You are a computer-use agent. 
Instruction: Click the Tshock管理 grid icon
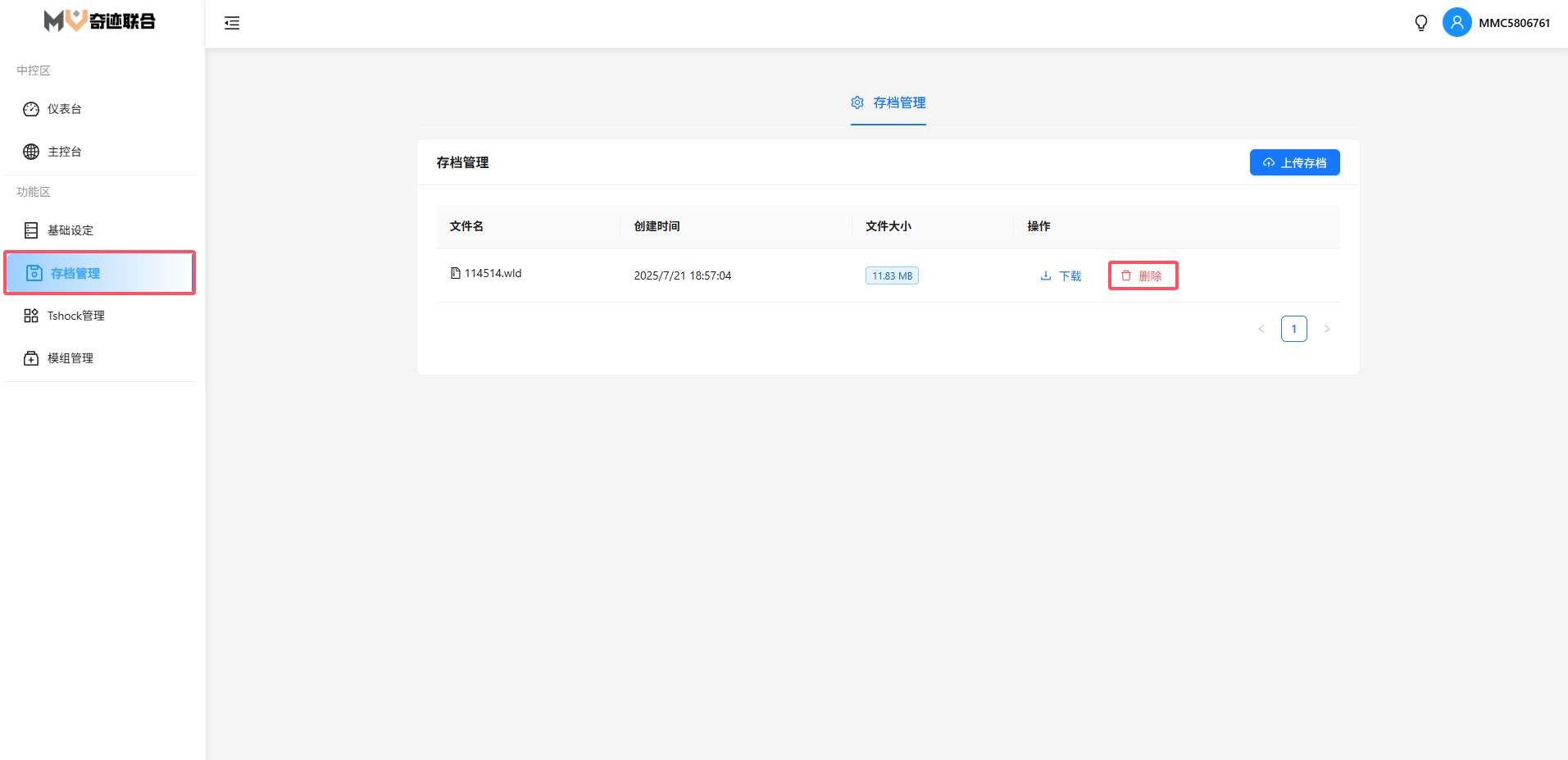point(31,316)
